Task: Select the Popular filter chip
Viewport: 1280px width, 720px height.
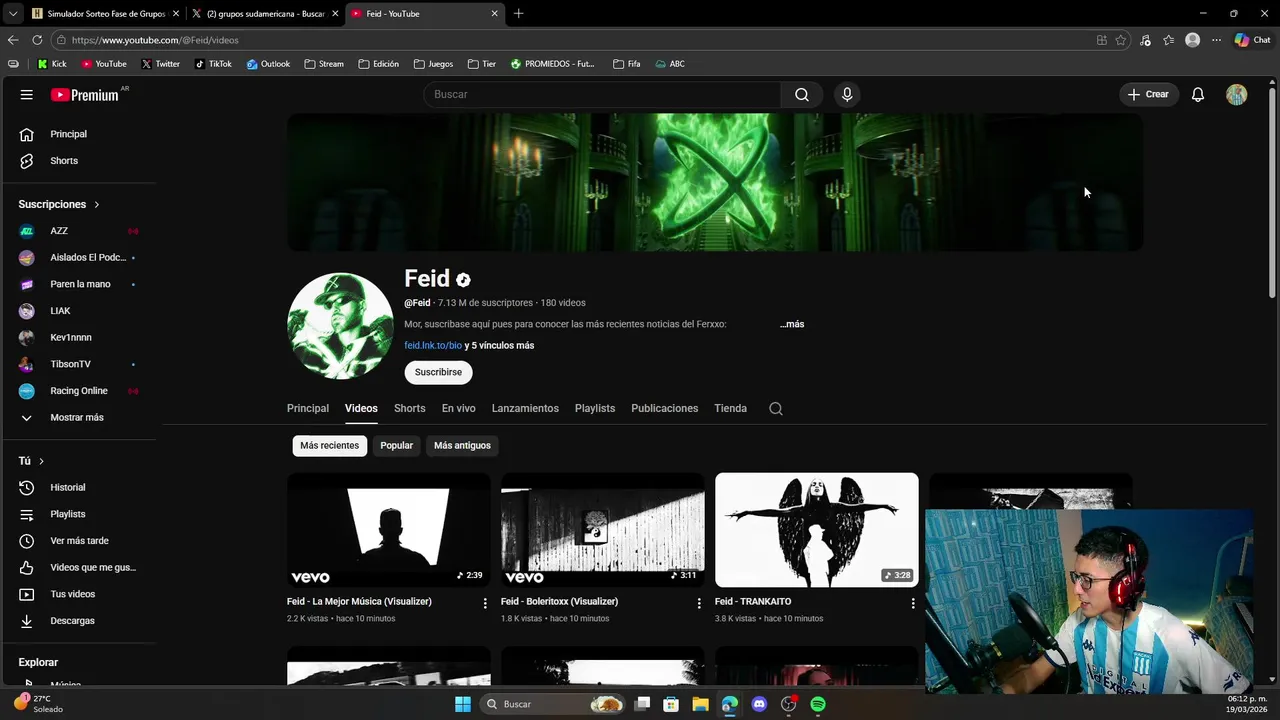Action: coord(396,445)
